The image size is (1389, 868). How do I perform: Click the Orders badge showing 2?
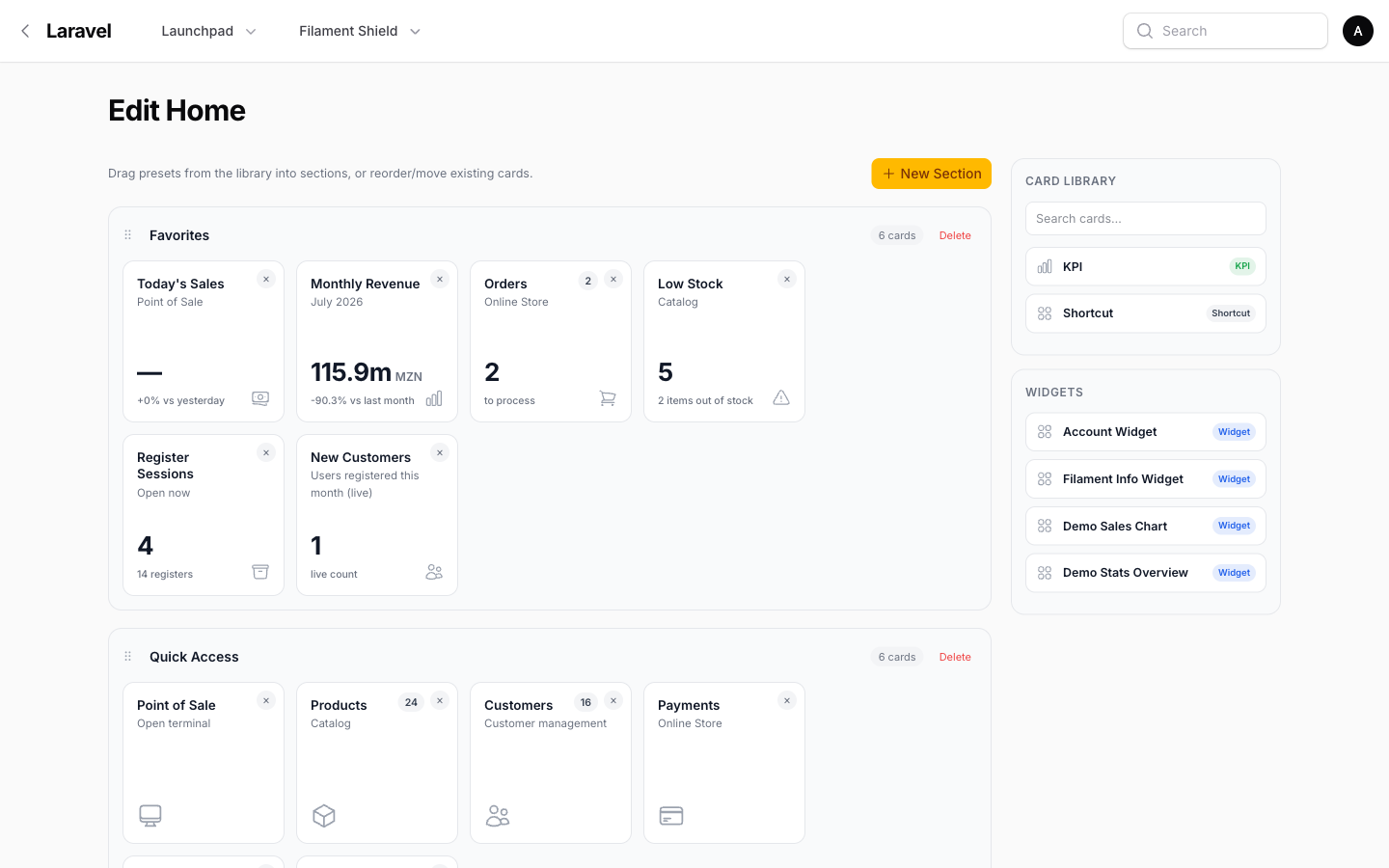pos(588,281)
